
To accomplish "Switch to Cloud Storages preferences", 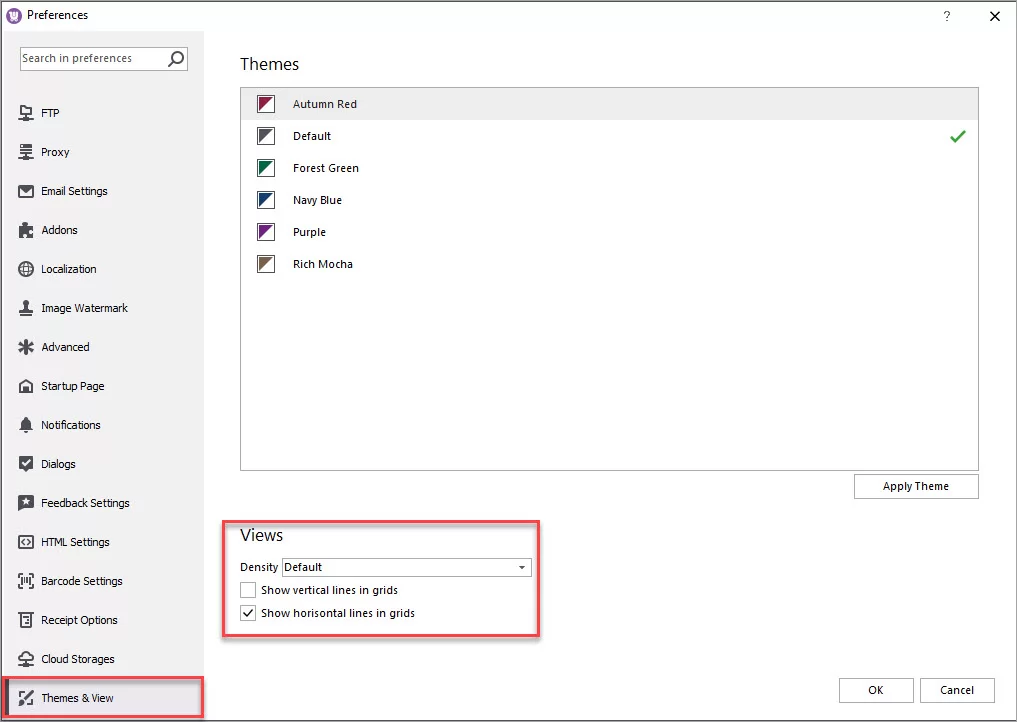I will click(77, 659).
